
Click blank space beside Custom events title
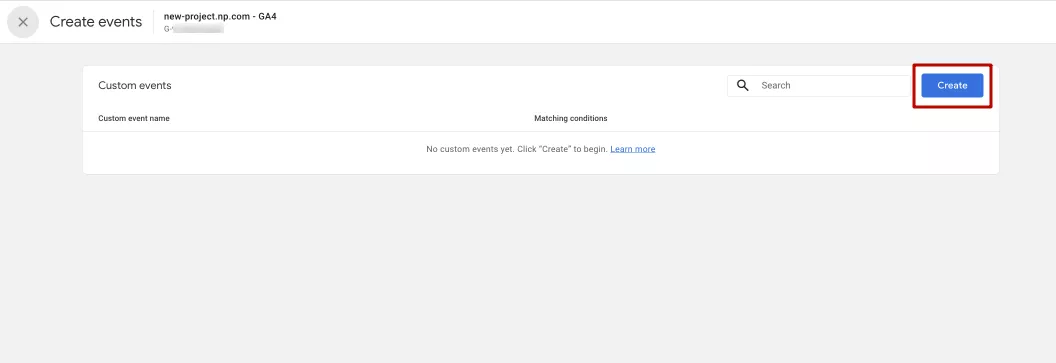pyautogui.click(x=444, y=86)
